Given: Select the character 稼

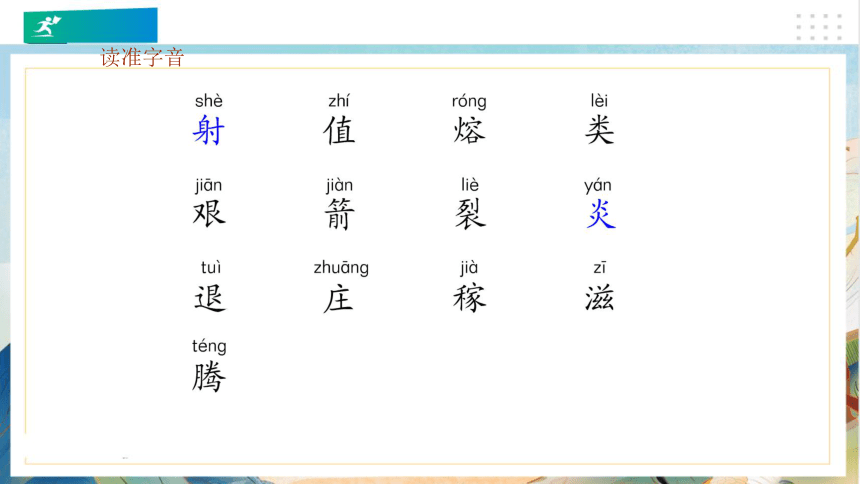Looking at the screenshot, I should point(469,298).
